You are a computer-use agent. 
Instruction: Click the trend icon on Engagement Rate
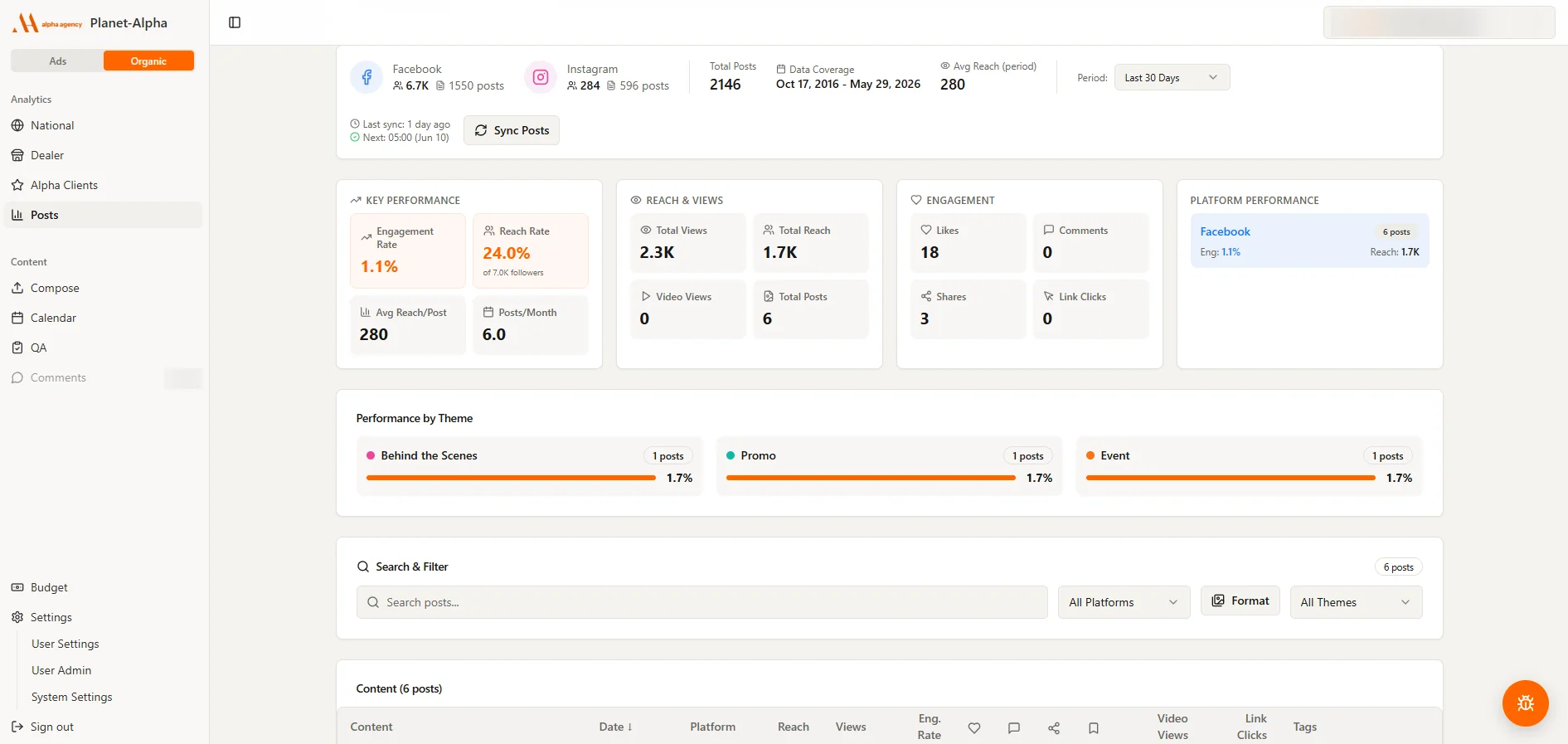coord(367,237)
